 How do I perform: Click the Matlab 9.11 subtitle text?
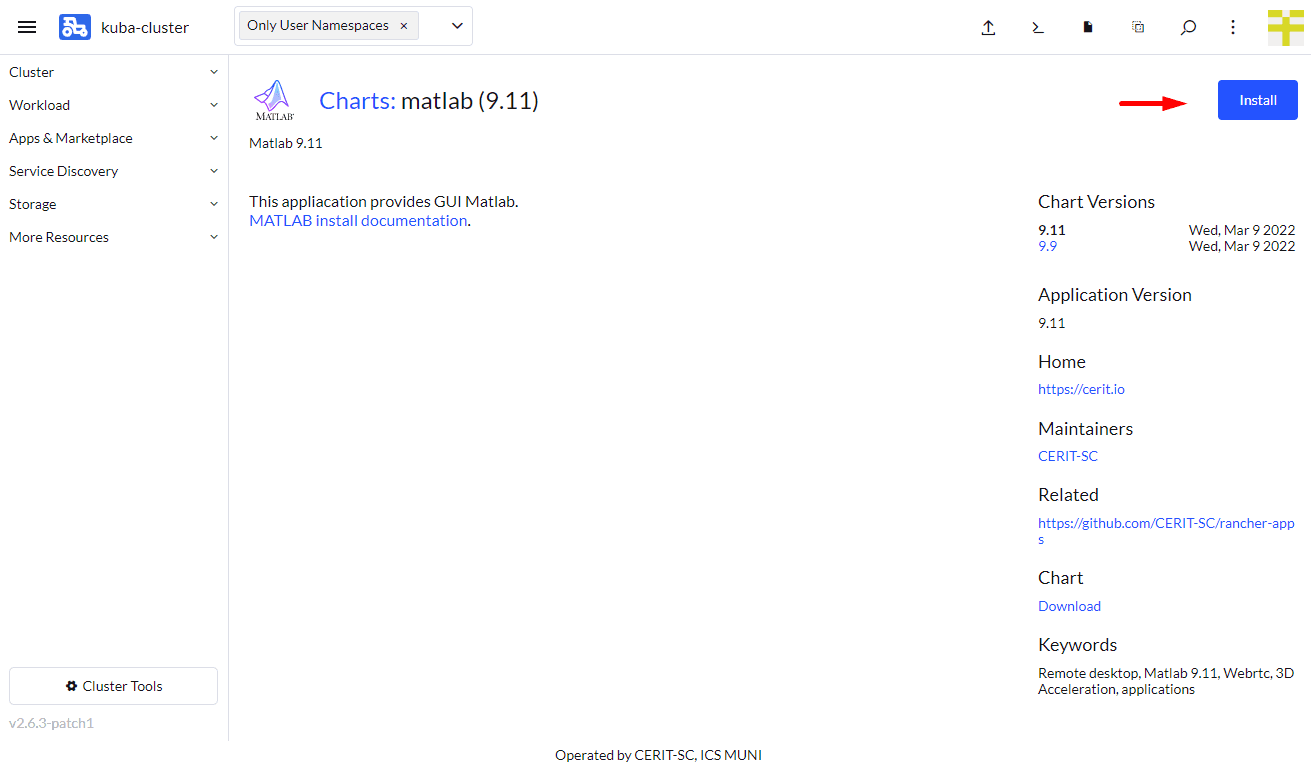click(x=286, y=143)
